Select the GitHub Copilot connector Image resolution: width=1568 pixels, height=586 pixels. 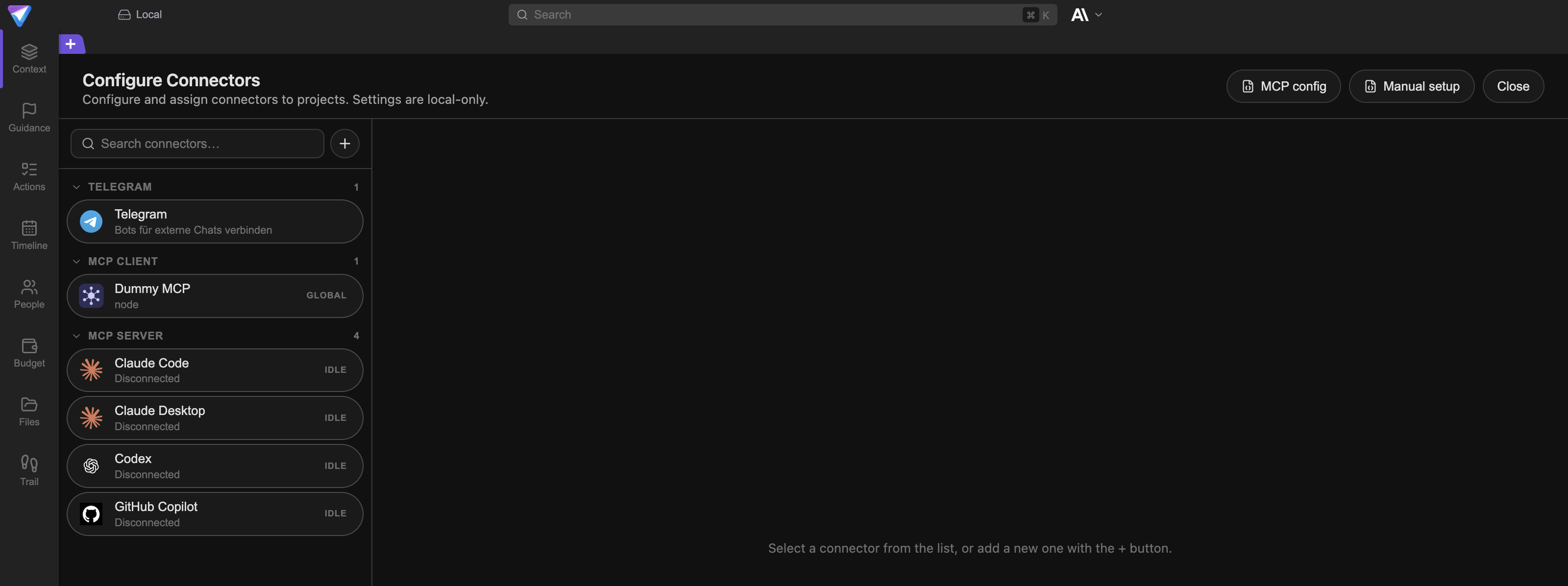pos(215,514)
